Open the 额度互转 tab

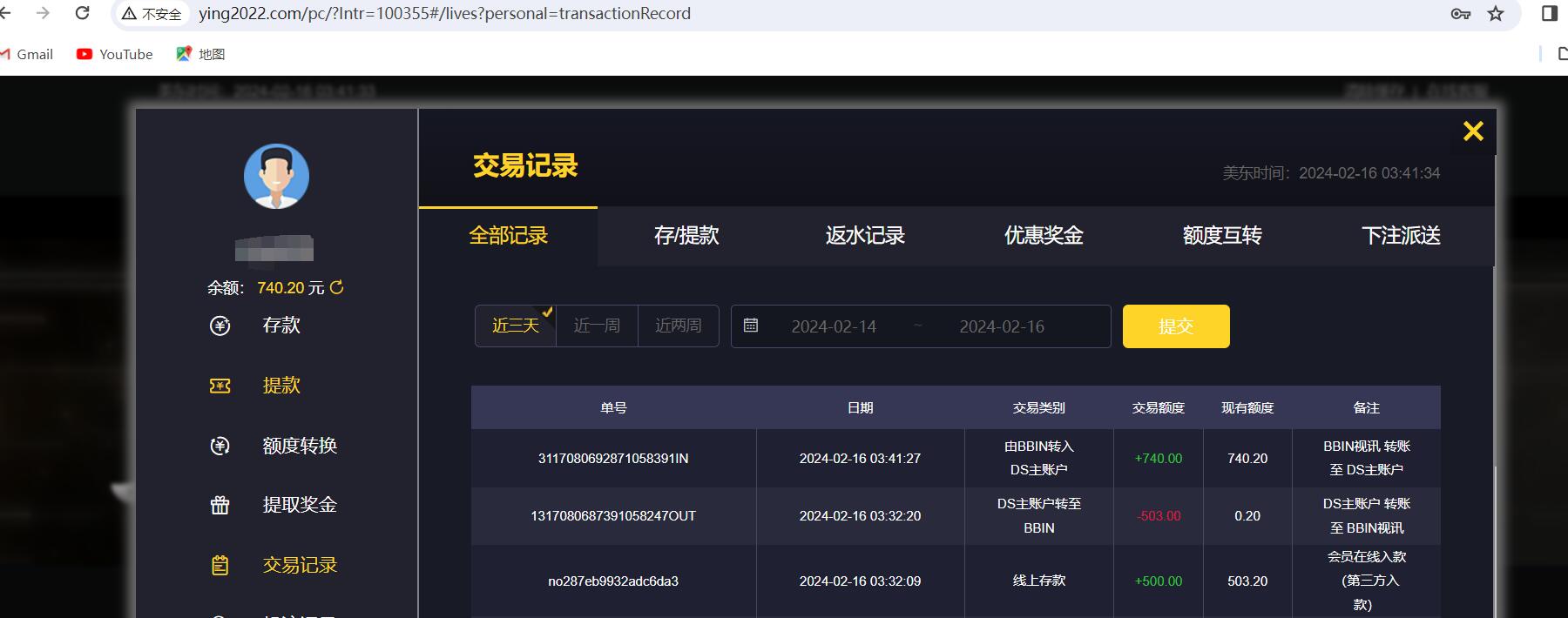coord(1222,236)
